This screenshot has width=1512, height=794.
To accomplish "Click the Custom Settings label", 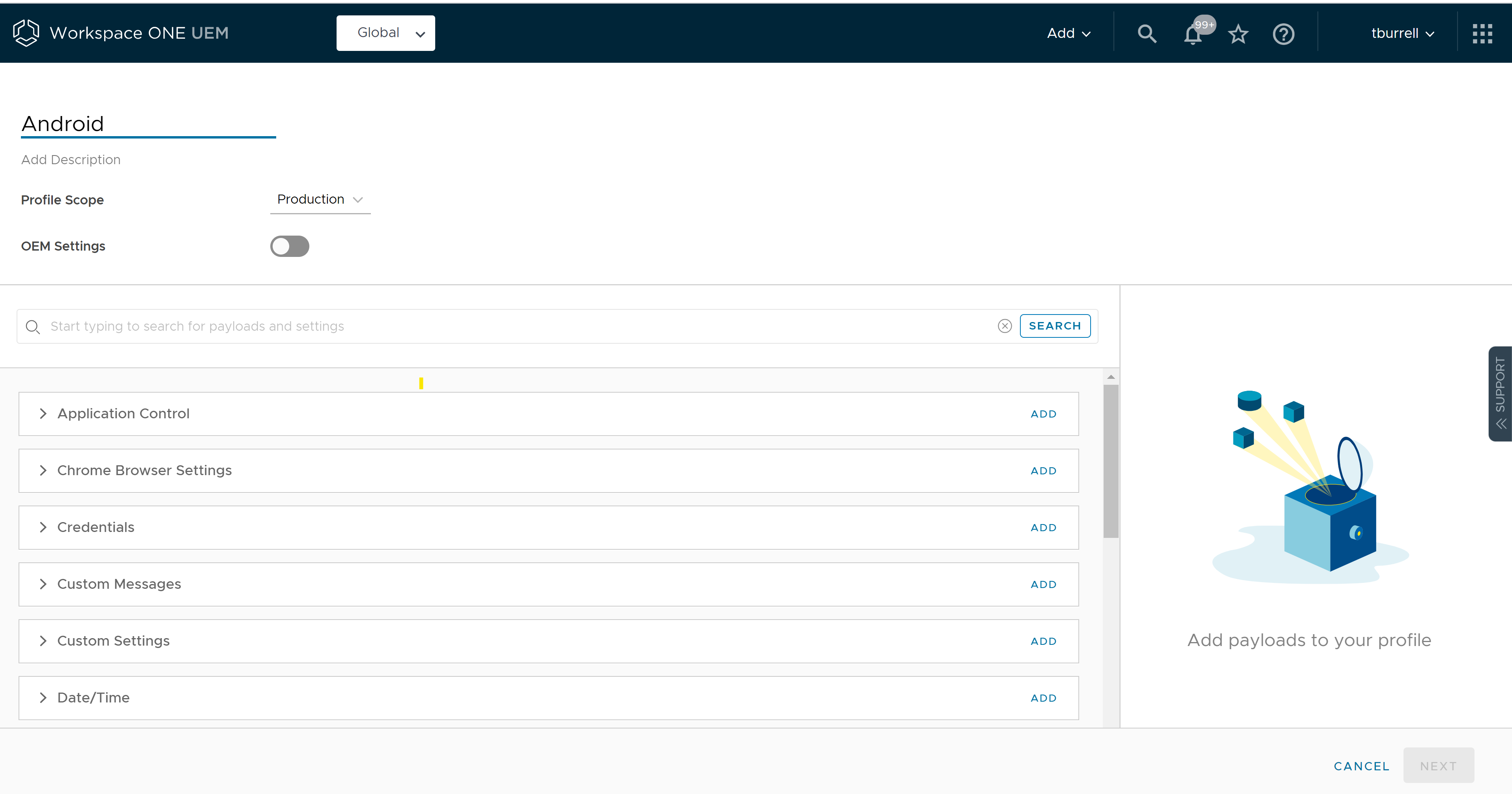I will click(x=113, y=641).
